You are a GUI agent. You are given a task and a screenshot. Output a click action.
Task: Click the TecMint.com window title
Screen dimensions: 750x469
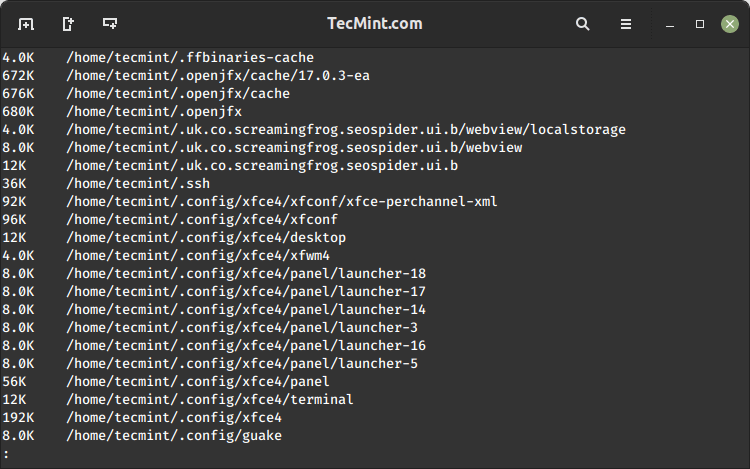coord(374,23)
